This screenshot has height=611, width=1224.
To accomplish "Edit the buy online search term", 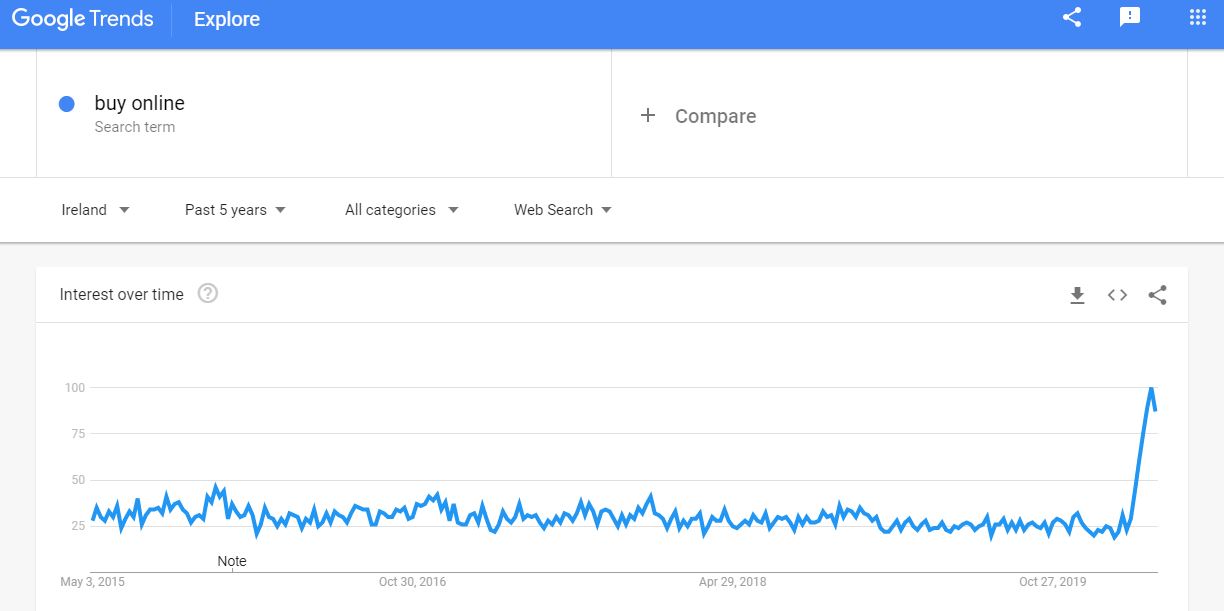I will (140, 104).
